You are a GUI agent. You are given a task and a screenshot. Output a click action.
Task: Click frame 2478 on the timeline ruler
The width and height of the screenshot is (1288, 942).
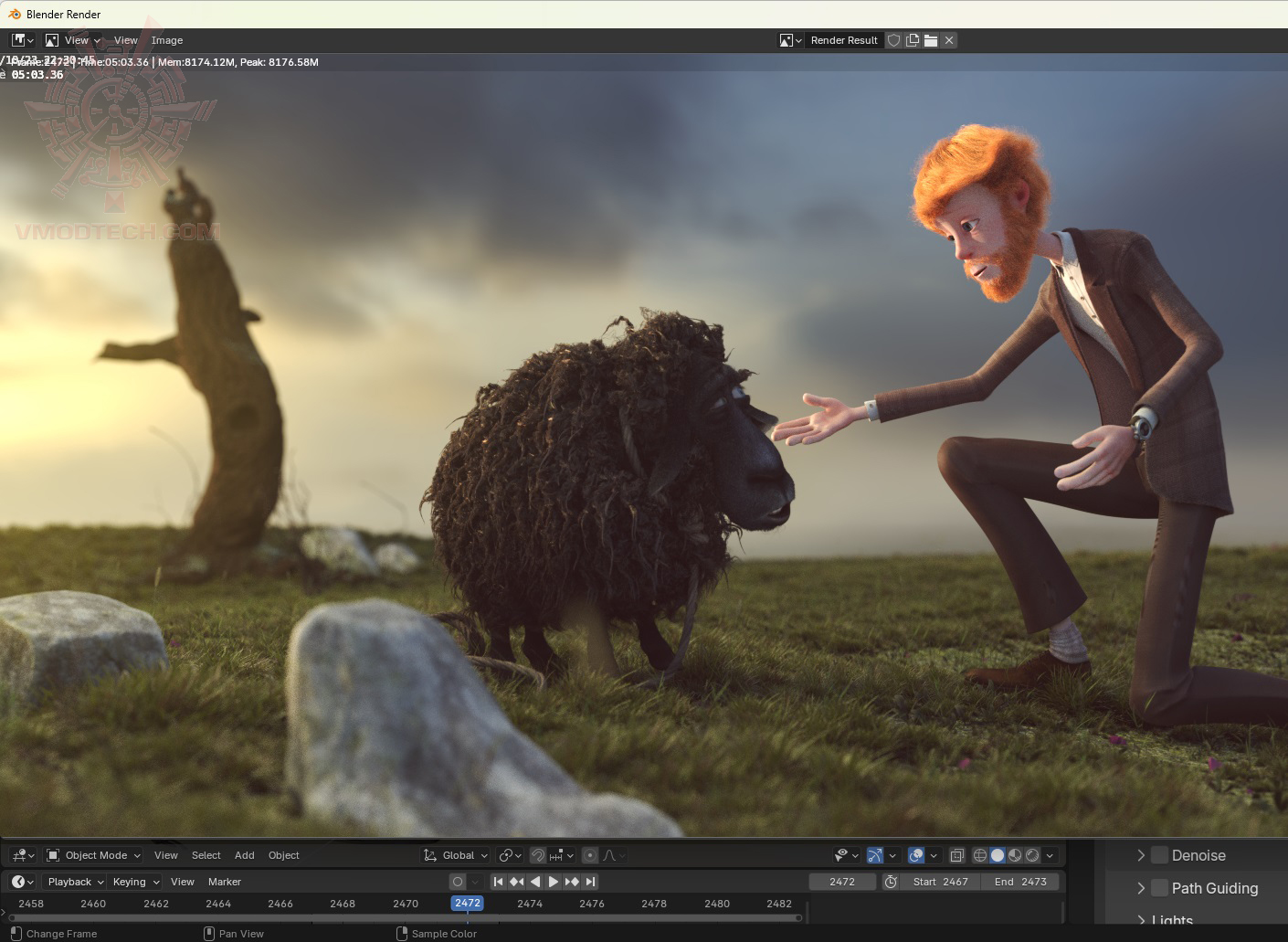click(x=654, y=904)
